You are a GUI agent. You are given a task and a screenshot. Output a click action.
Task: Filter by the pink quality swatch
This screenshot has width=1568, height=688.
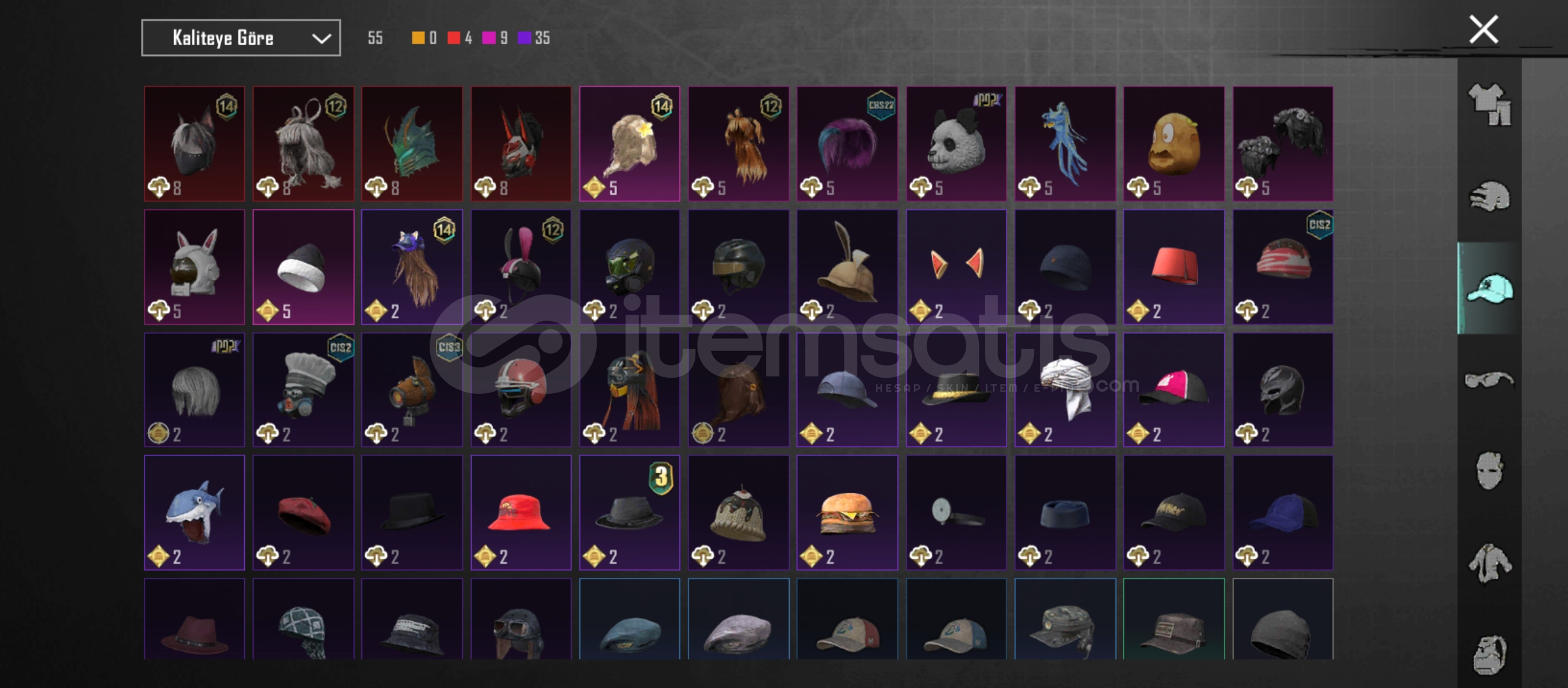click(489, 38)
